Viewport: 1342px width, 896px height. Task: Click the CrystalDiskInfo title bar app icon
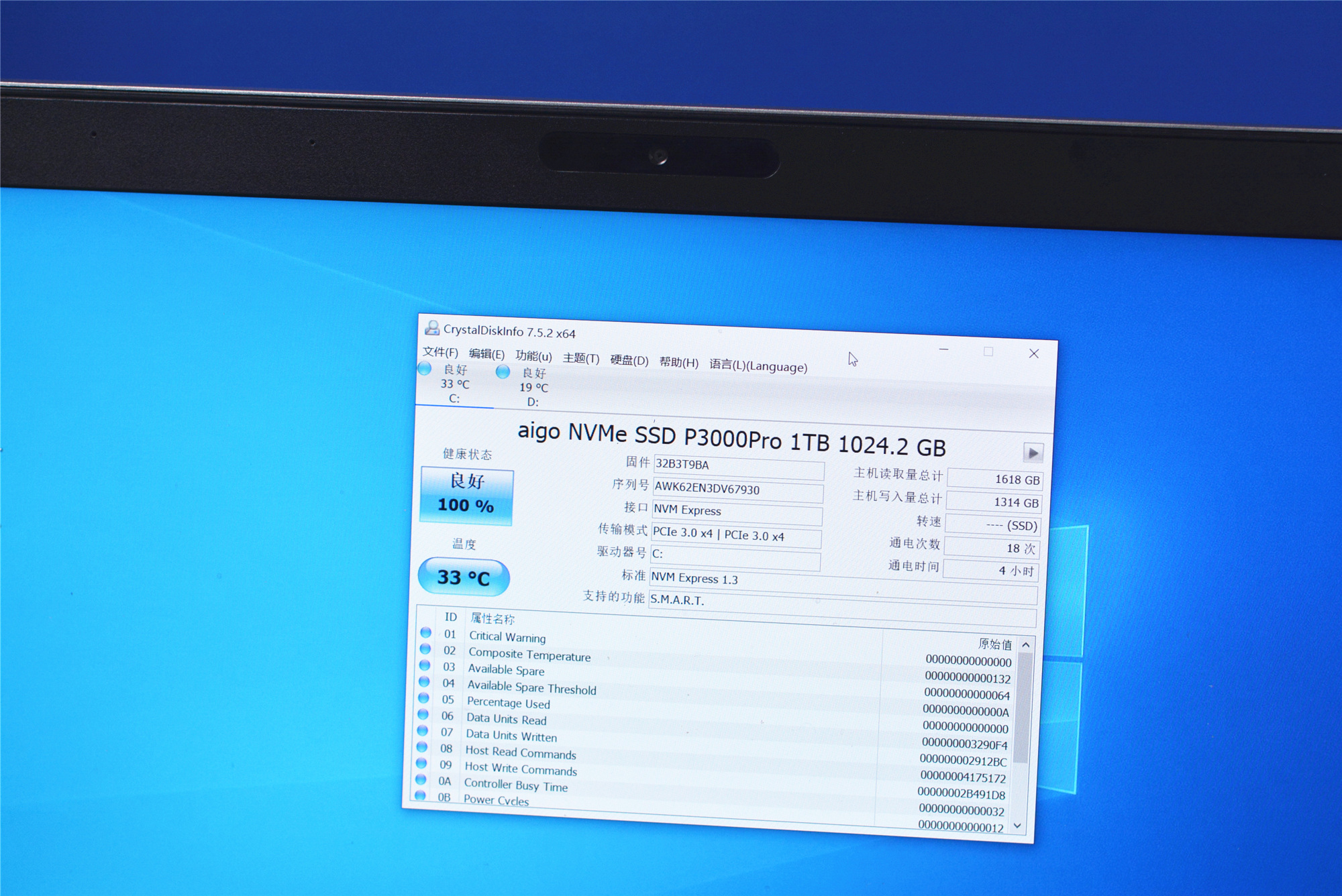pyautogui.click(x=432, y=328)
